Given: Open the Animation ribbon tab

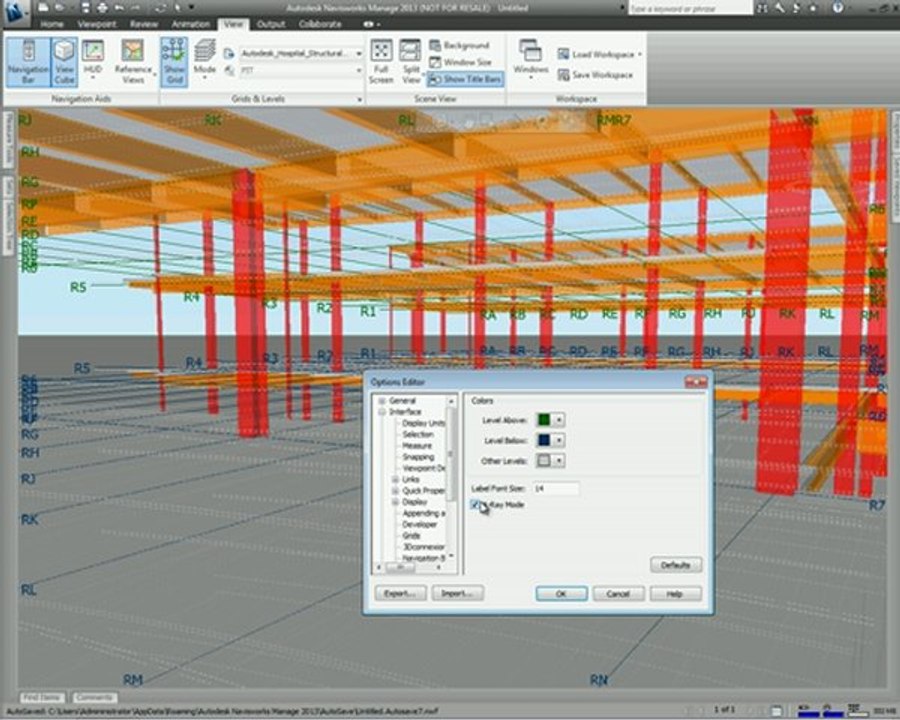Looking at the screenshot, I should click(x=191, y=24).
